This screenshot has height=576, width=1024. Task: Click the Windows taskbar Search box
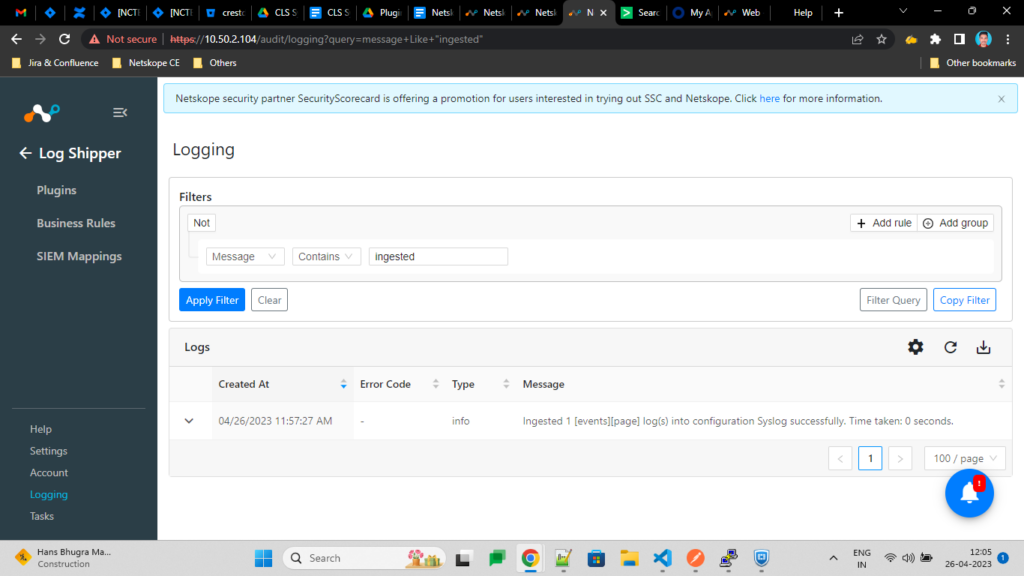(x=364, y=558)
